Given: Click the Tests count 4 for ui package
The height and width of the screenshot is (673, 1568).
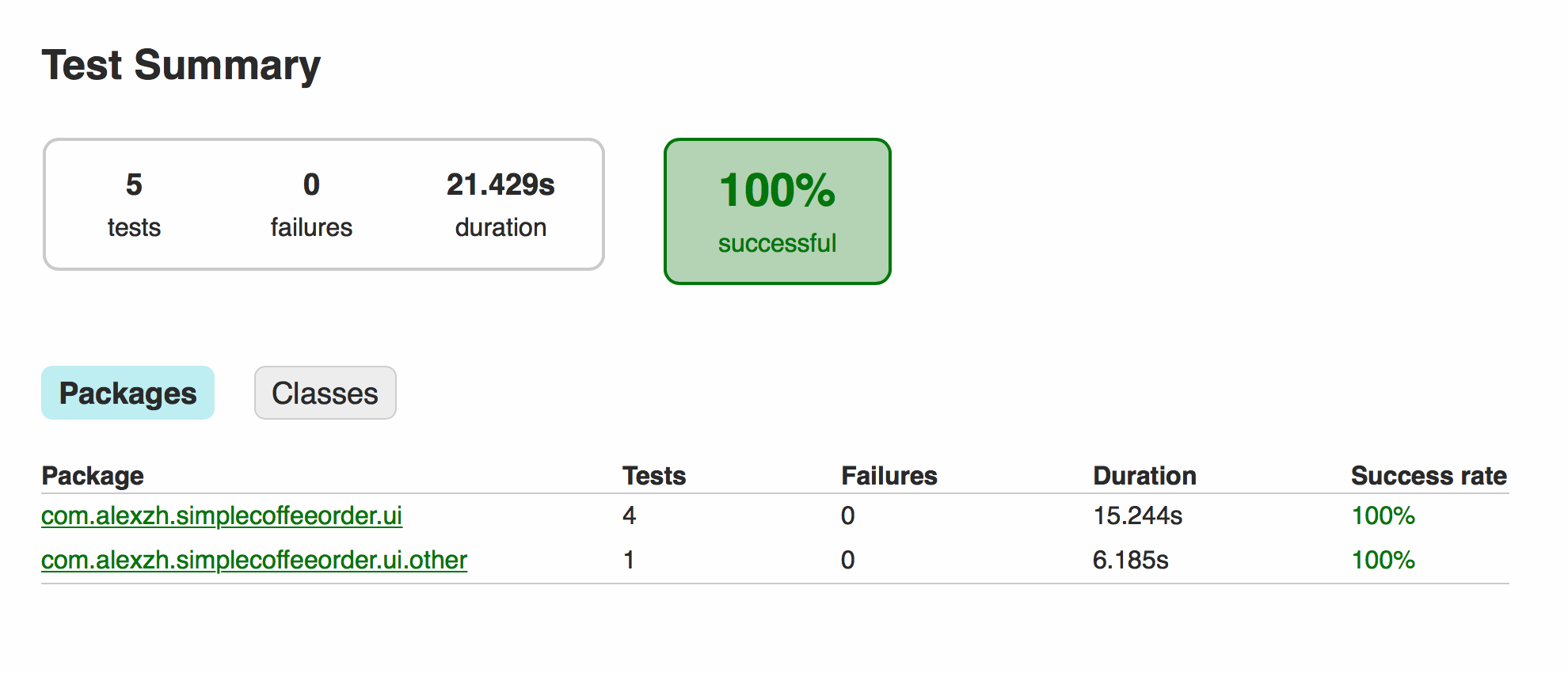Looking at the screenshot, I should tap(628, 515).
